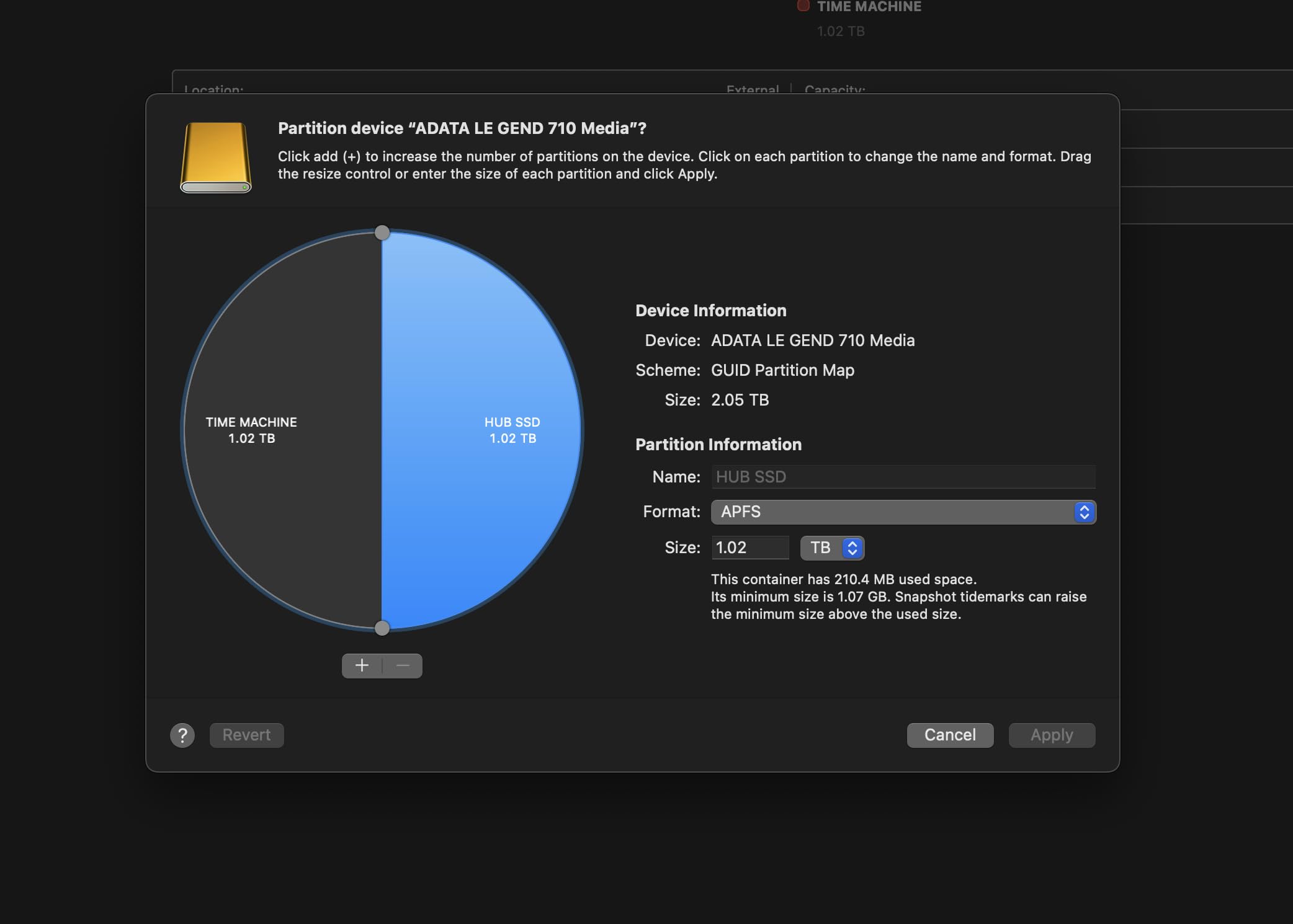The image size is (1293, 924).
Task: Open the TB size unit dropdown
Action: tap(832, 548)
